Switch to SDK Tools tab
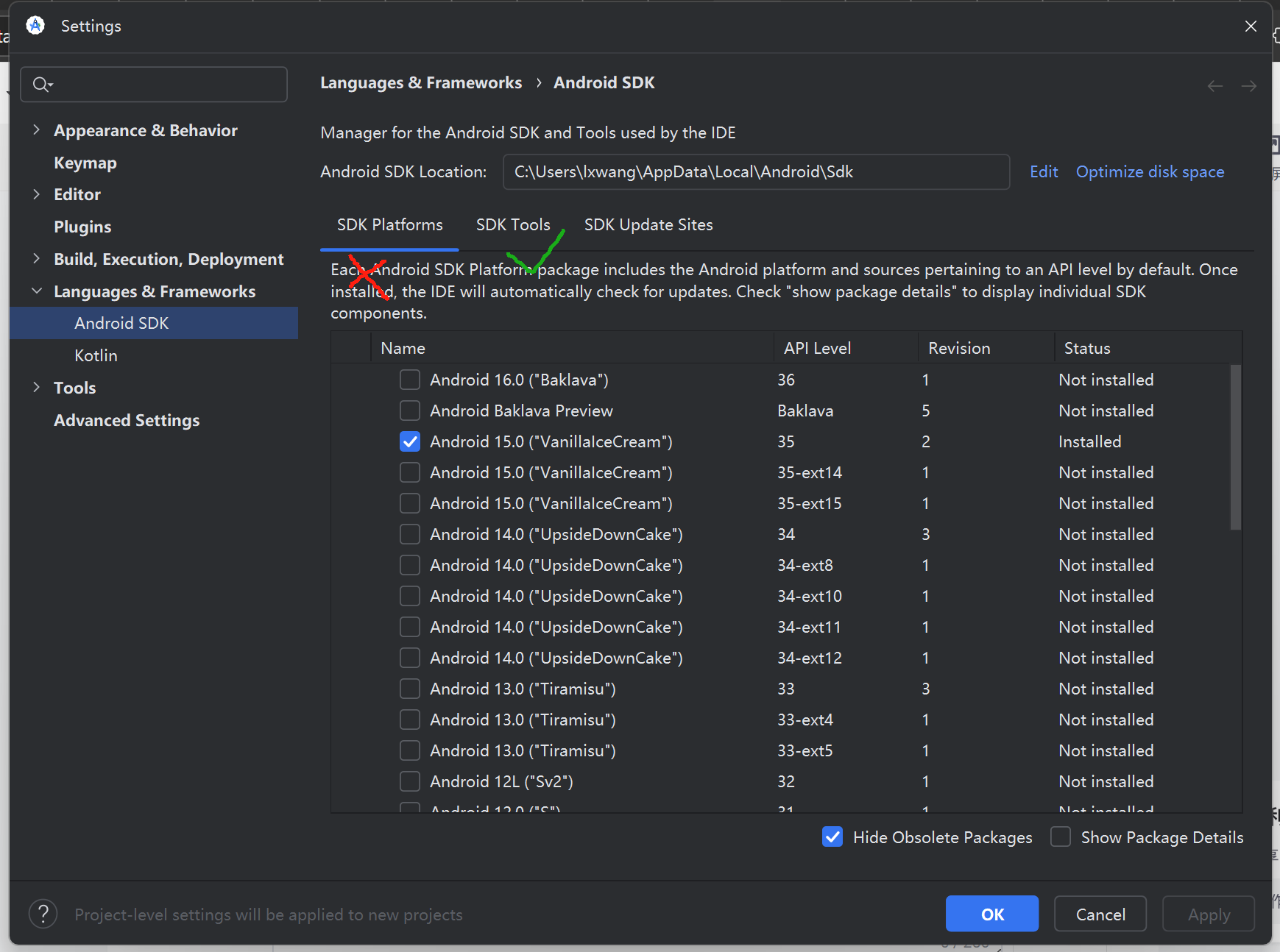1280x952 pixels. [x=513, y=225]
